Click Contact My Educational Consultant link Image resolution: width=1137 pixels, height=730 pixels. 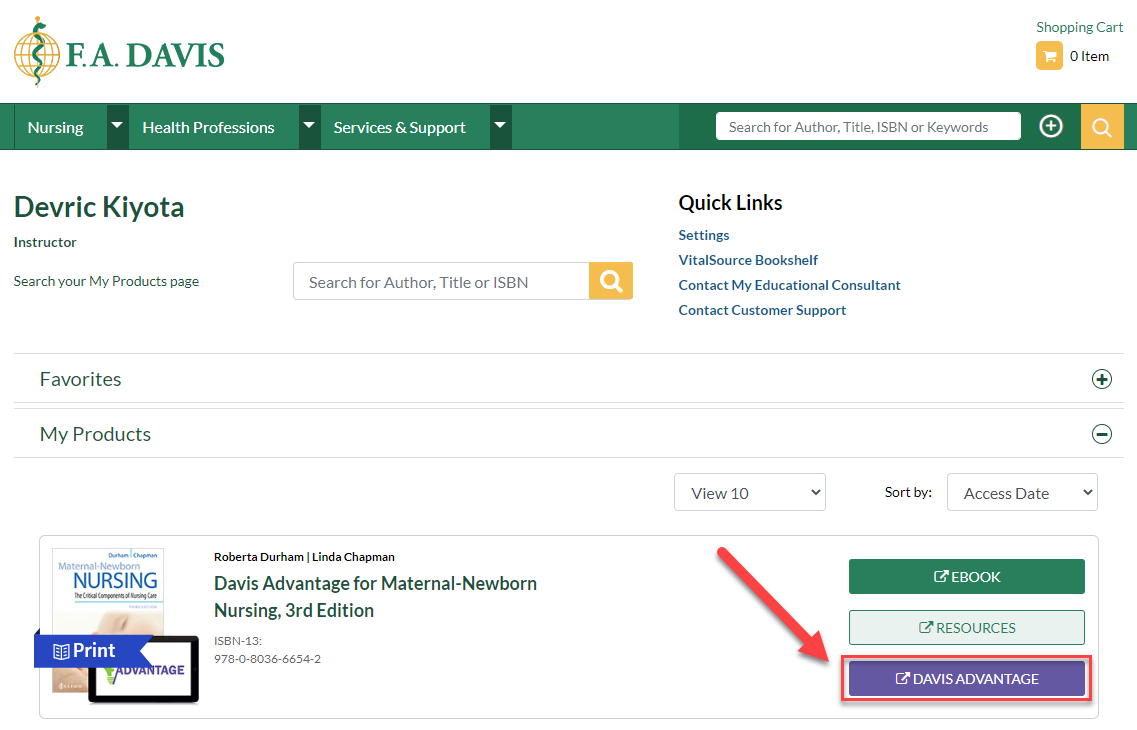coord(789,285)
